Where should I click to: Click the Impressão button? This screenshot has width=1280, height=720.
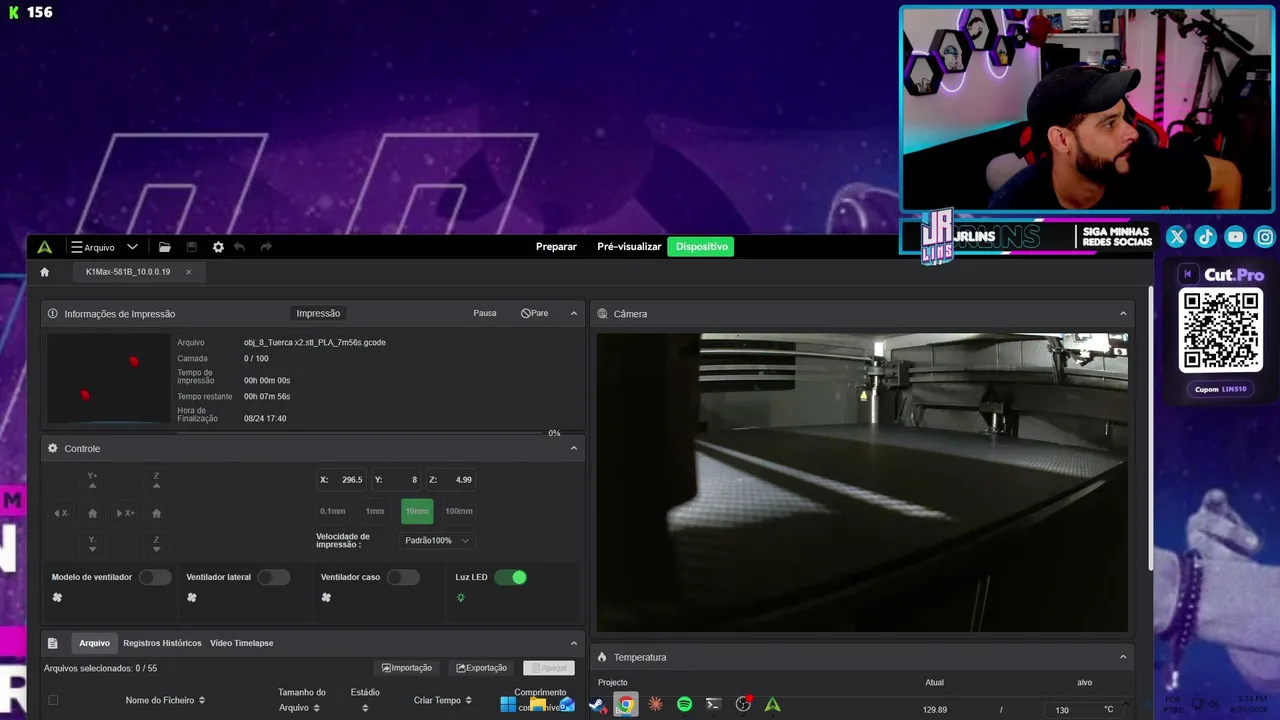[318, 313]
